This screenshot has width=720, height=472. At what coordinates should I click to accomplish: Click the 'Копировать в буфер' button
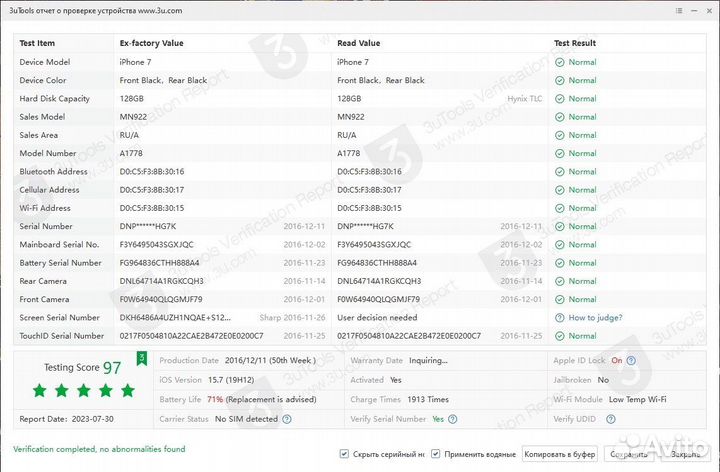coord(560,454)
